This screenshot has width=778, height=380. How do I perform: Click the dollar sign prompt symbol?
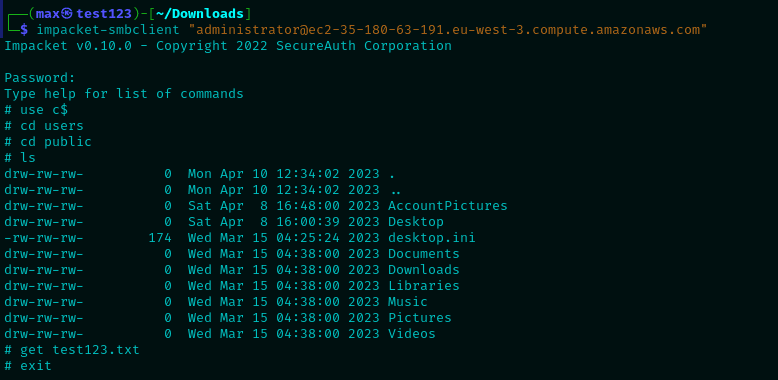tap(24, 30)
